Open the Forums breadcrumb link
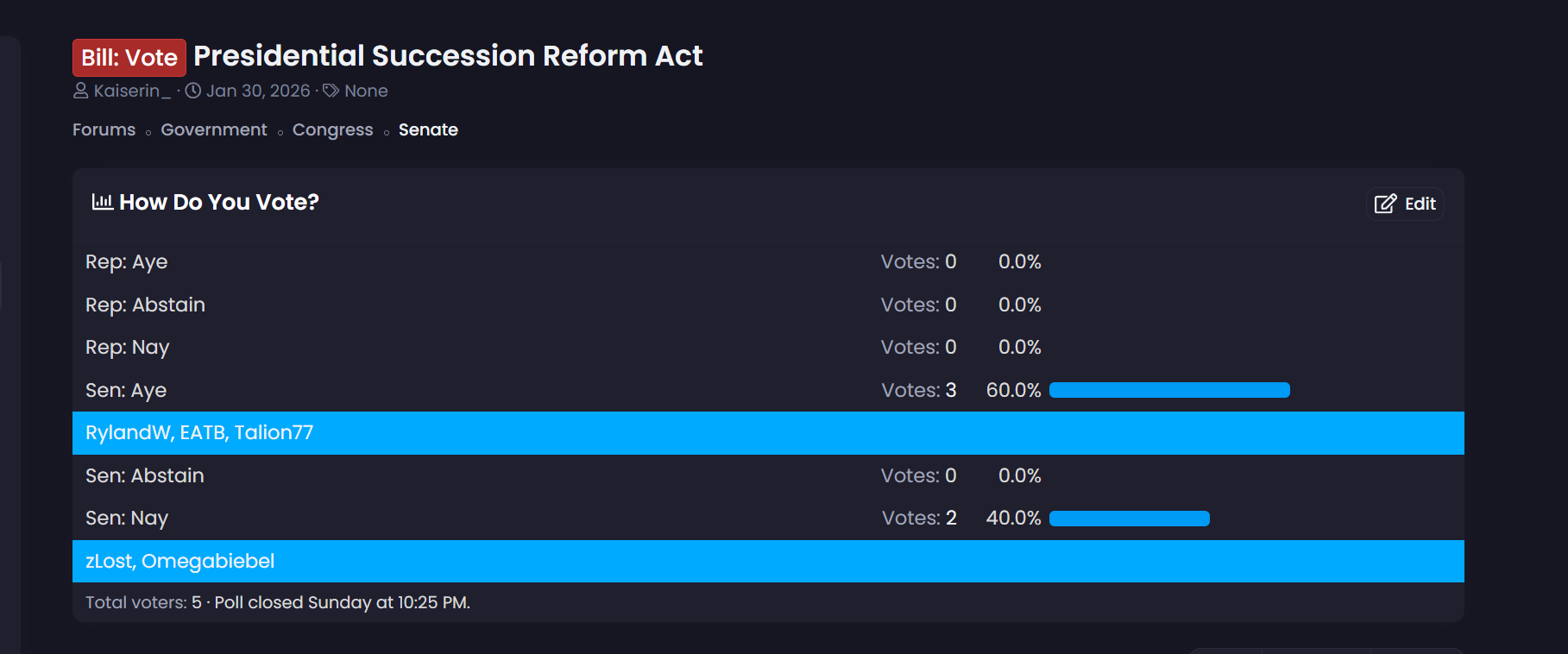Screen dimensions: 1568x654 click(x=104, y=129)
